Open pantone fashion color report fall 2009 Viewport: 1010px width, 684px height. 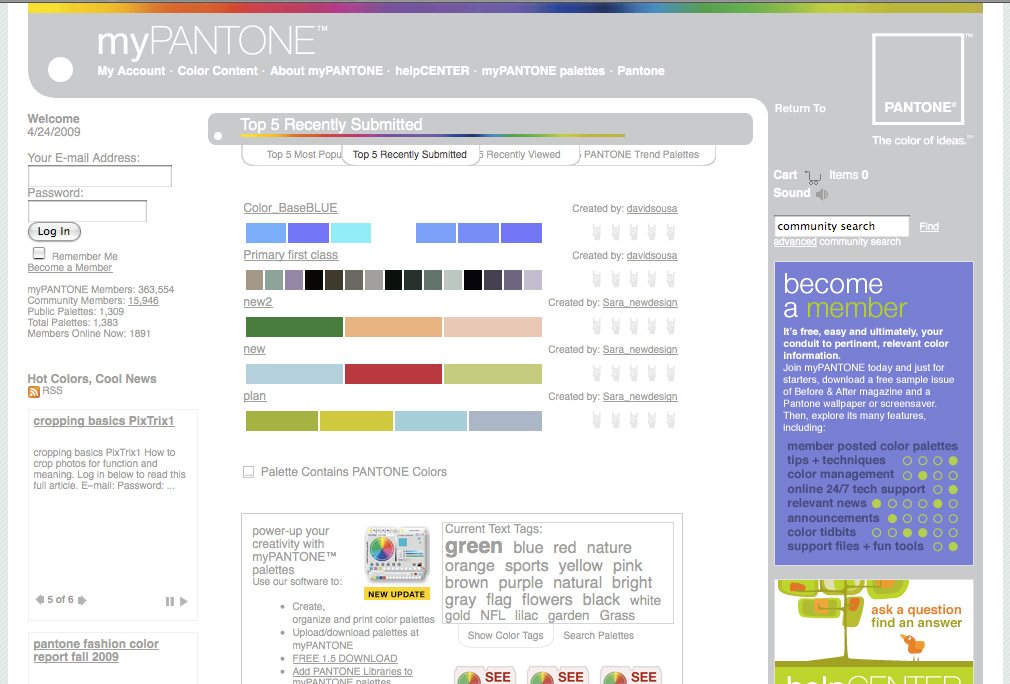96,651
